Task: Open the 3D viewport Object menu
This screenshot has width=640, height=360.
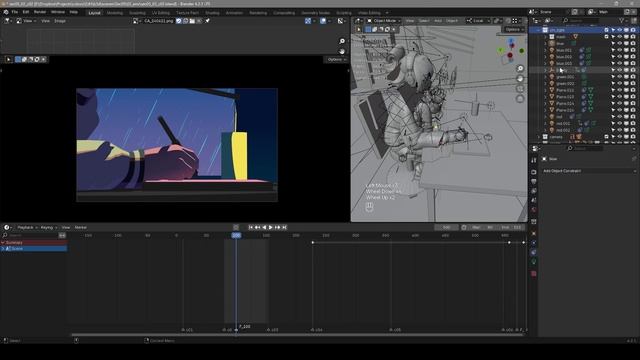Action: click(x=452, y=21)
